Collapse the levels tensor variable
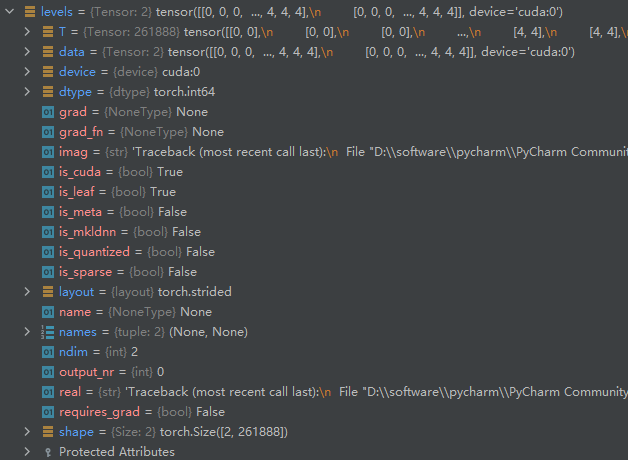Screen dimensions: 628x460 (10, 12)
